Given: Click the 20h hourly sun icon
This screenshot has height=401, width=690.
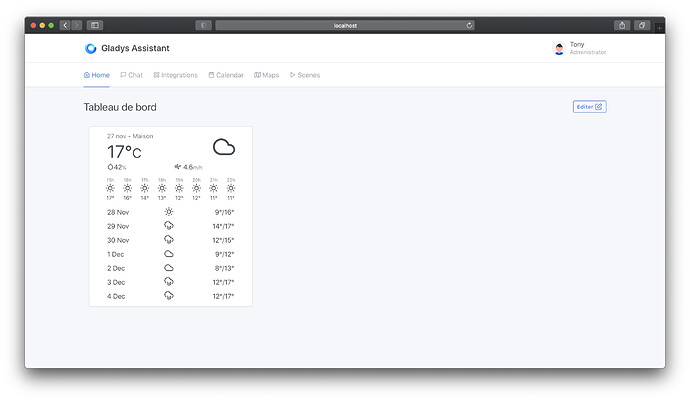Looking at the screenshot, I should coord(196,188).
